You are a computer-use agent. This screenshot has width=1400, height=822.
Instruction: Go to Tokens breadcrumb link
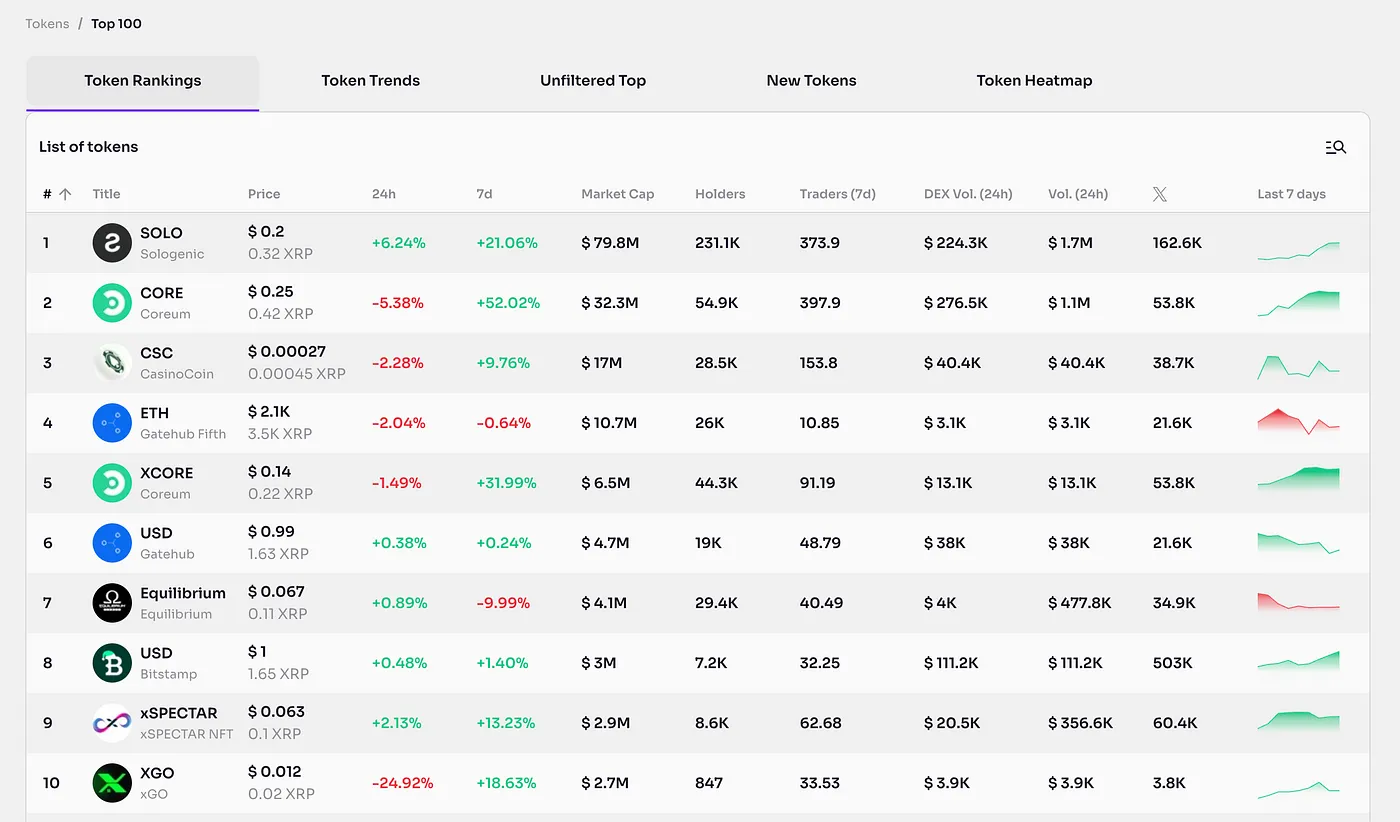tap(47, 24)
